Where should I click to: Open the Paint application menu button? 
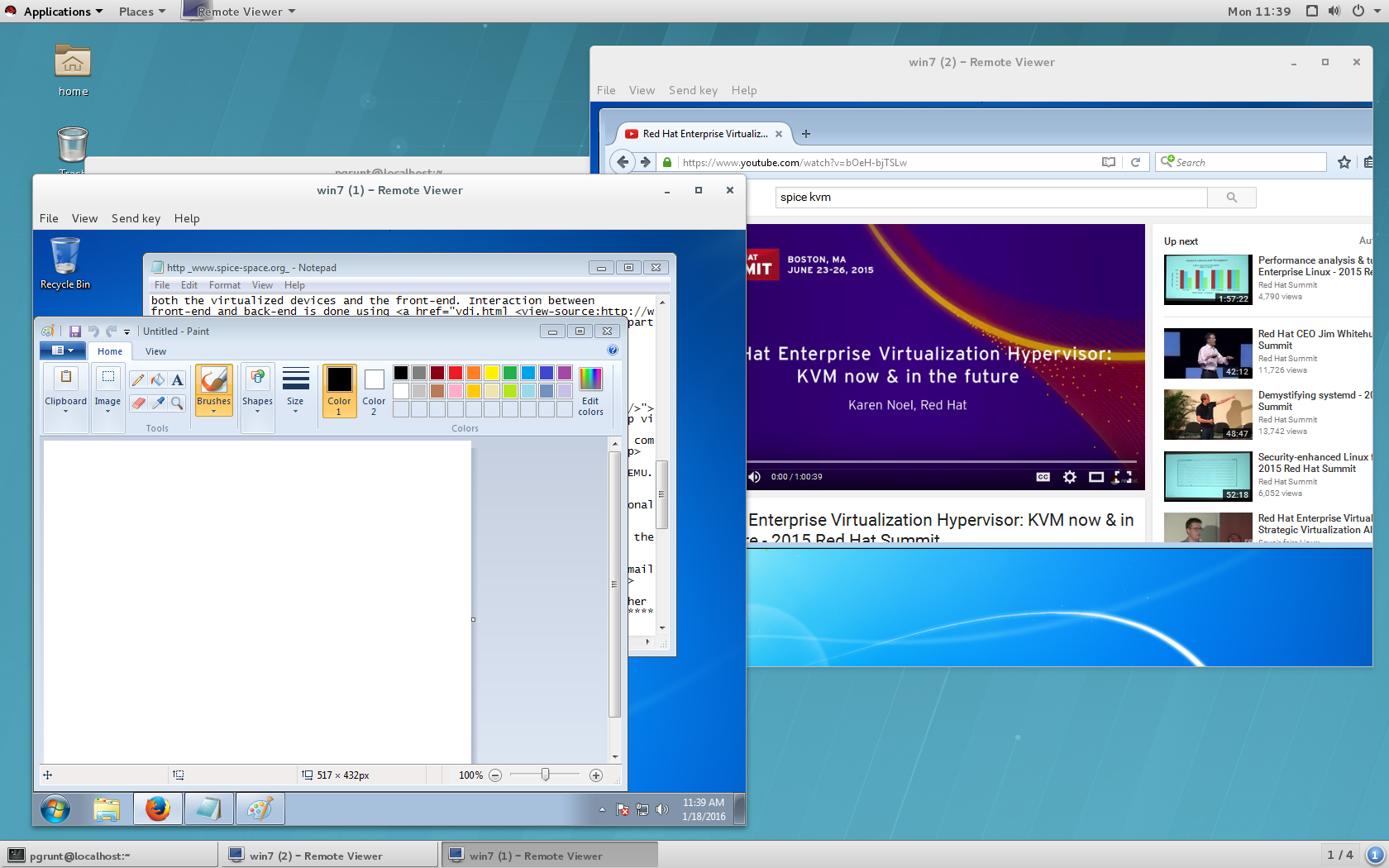coord(63,351)
